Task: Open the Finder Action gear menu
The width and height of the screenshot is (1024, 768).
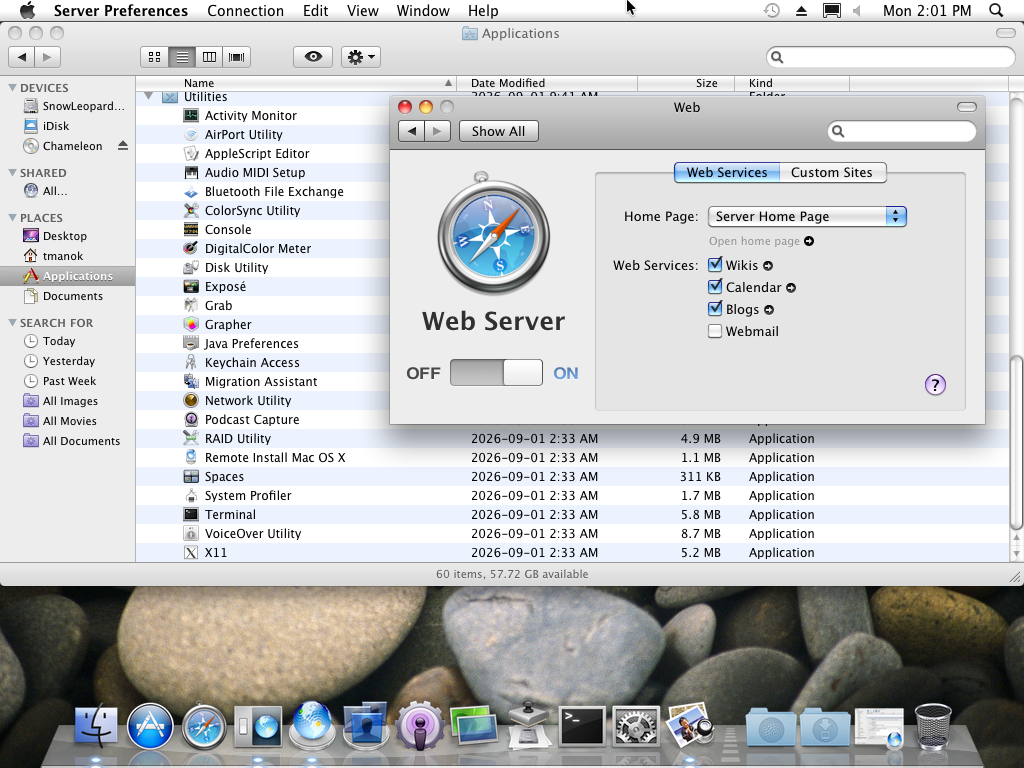Action: pos(361,57)
